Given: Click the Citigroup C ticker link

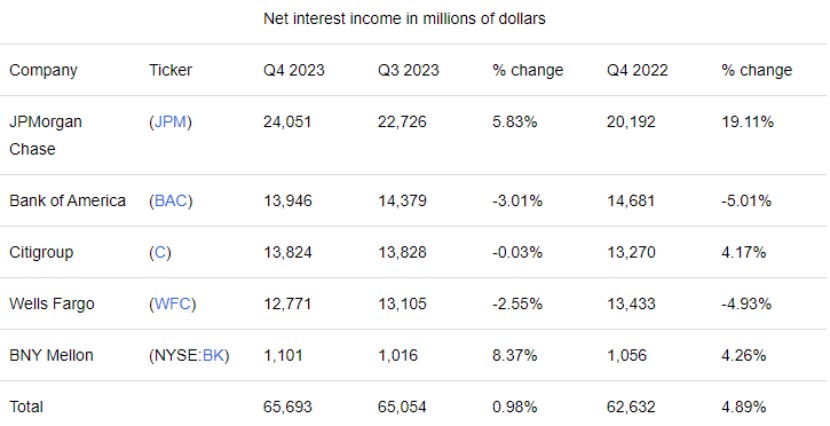Looking at the screenshot, I should [x=160, y=253].
